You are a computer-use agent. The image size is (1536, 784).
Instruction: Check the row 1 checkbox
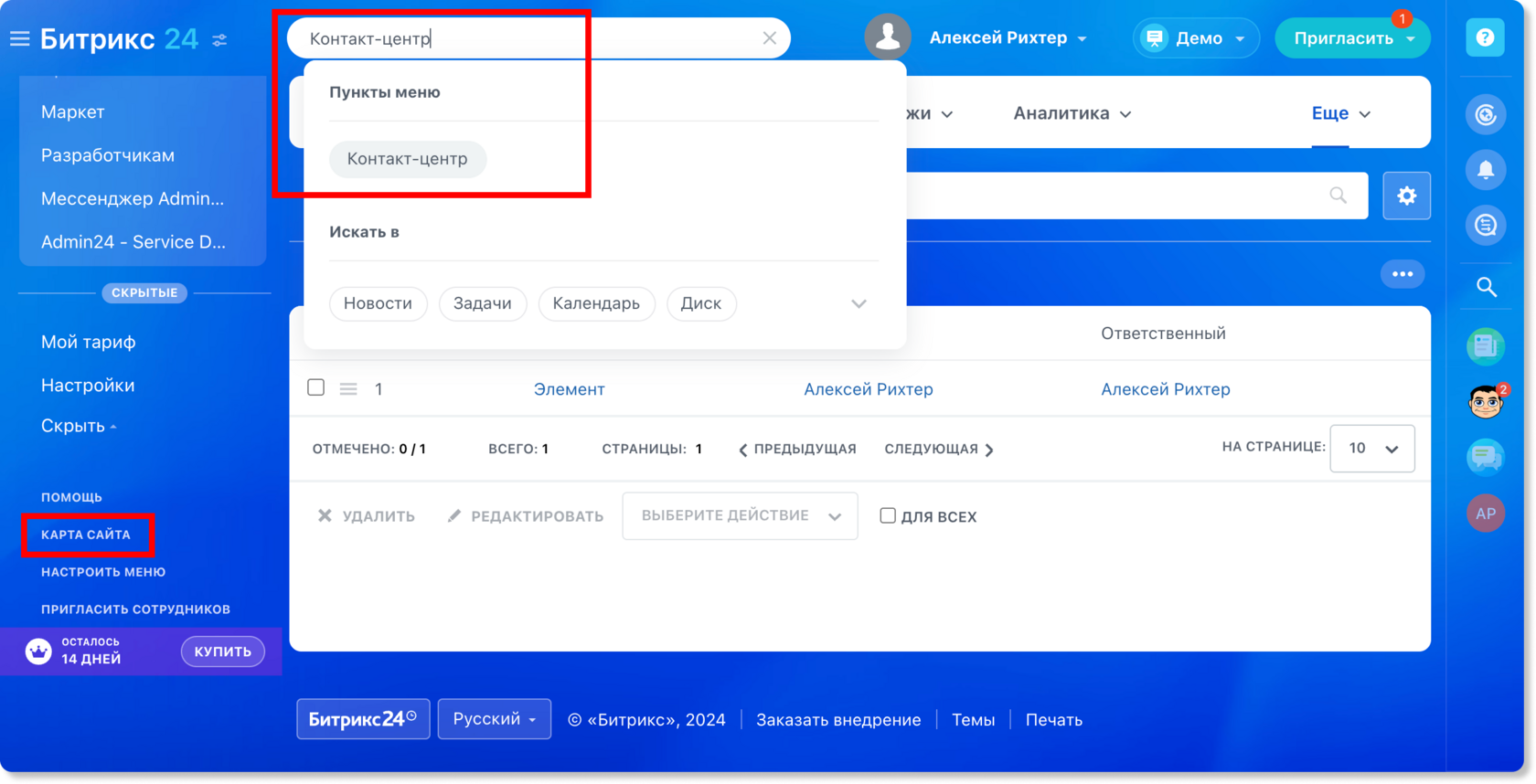point(316,387)
